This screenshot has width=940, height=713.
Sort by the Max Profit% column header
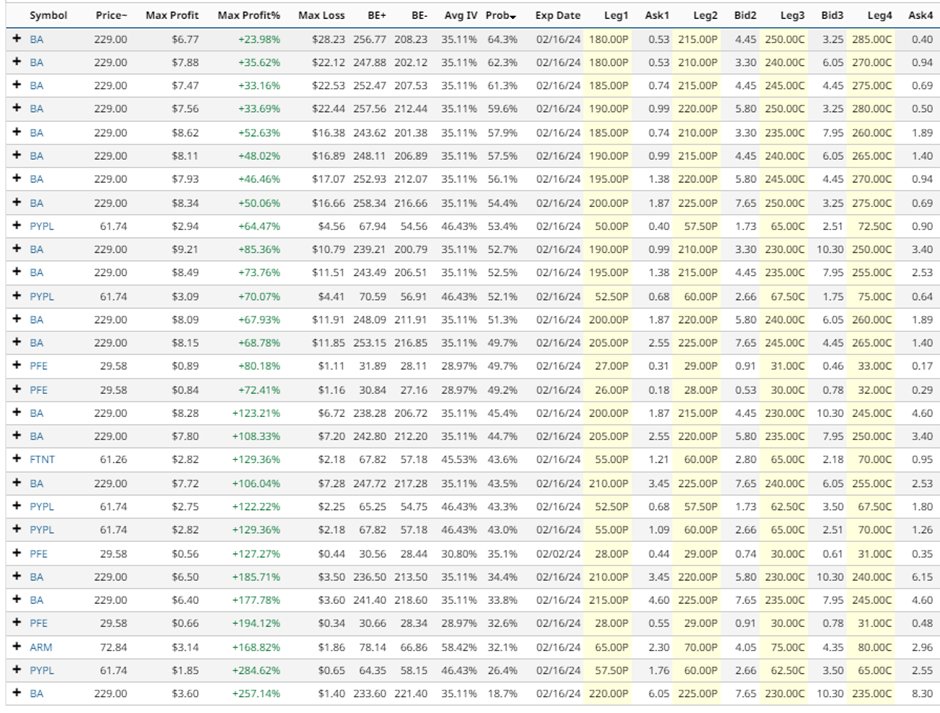pyautogui.click(x=249, y=16)
